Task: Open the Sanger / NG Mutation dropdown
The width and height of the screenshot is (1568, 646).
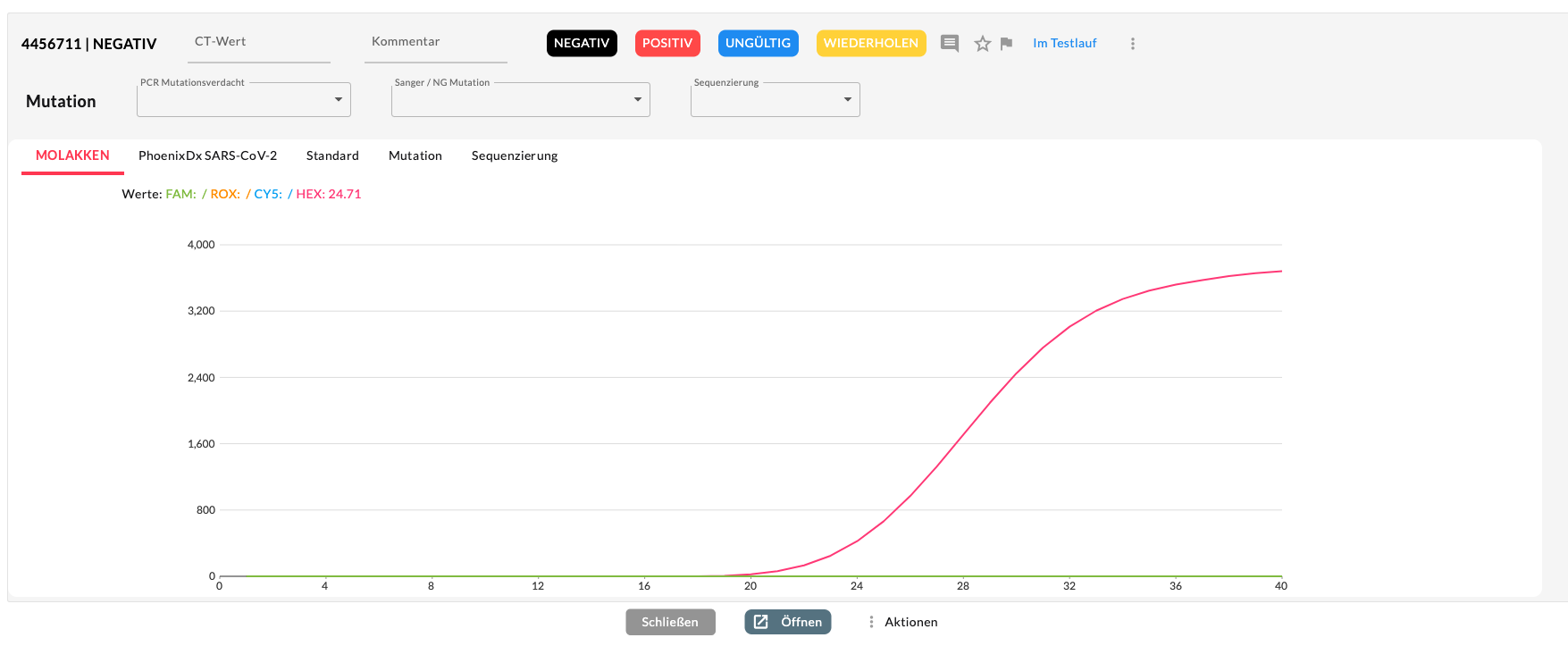Action: (520, 99)
